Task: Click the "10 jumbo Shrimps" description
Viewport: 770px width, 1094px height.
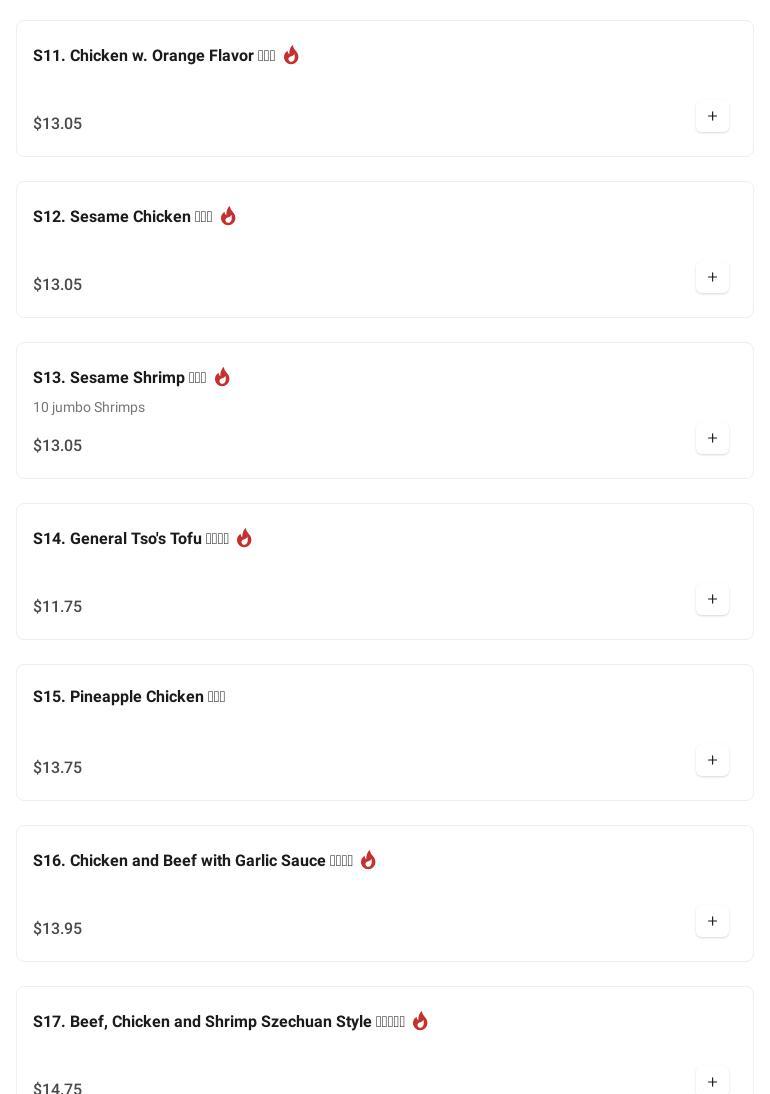Action: tap(89, 408)
